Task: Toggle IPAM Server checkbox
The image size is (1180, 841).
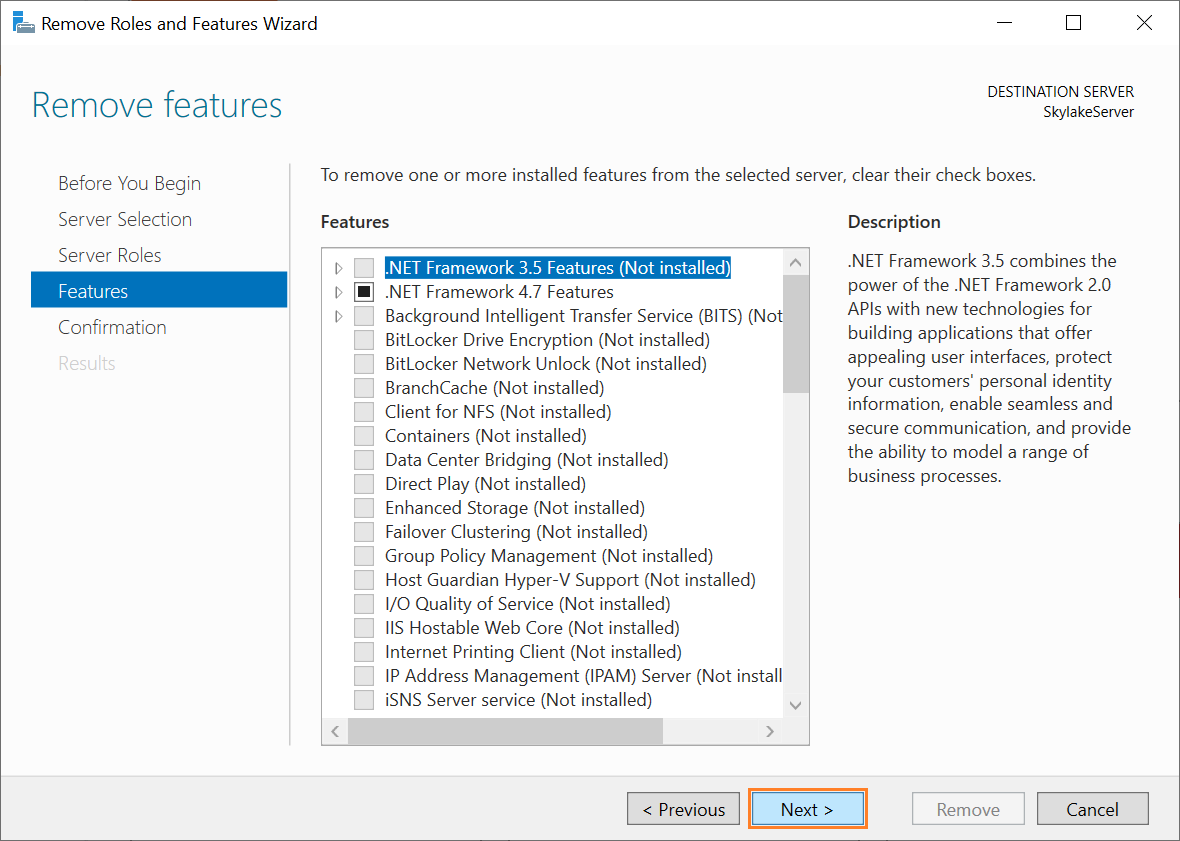Action: click(x=364, y=677)
